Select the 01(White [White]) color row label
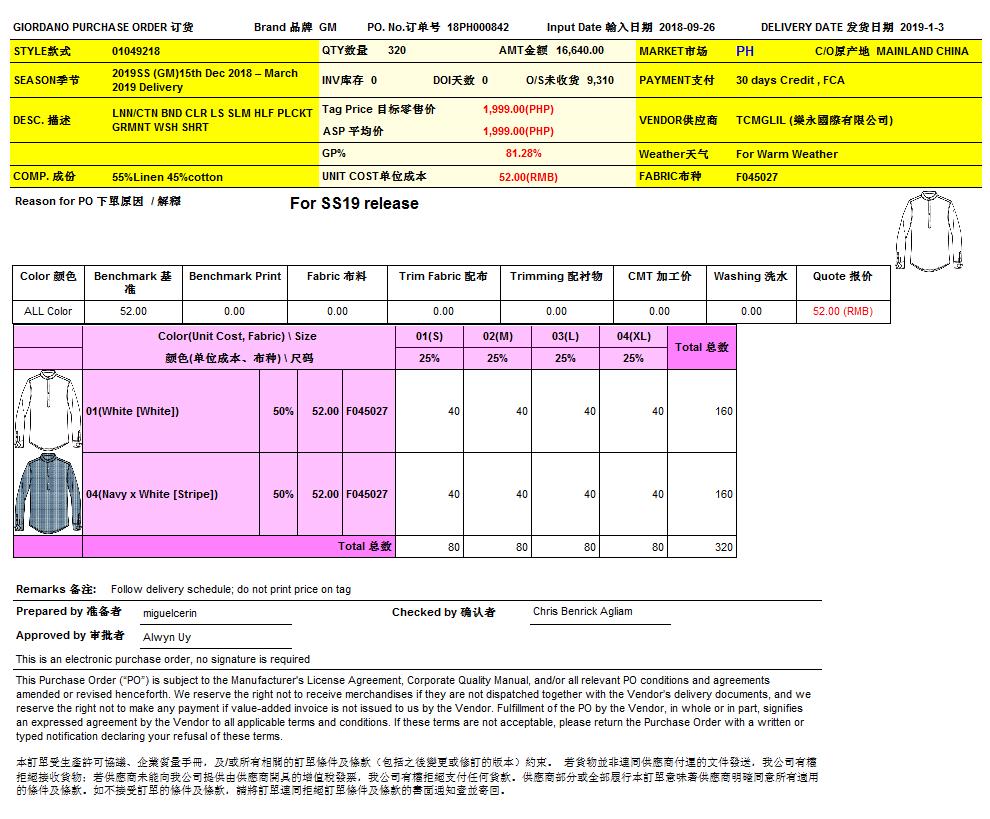The width and height of the screenshot is (990, 819). [132, 411]
